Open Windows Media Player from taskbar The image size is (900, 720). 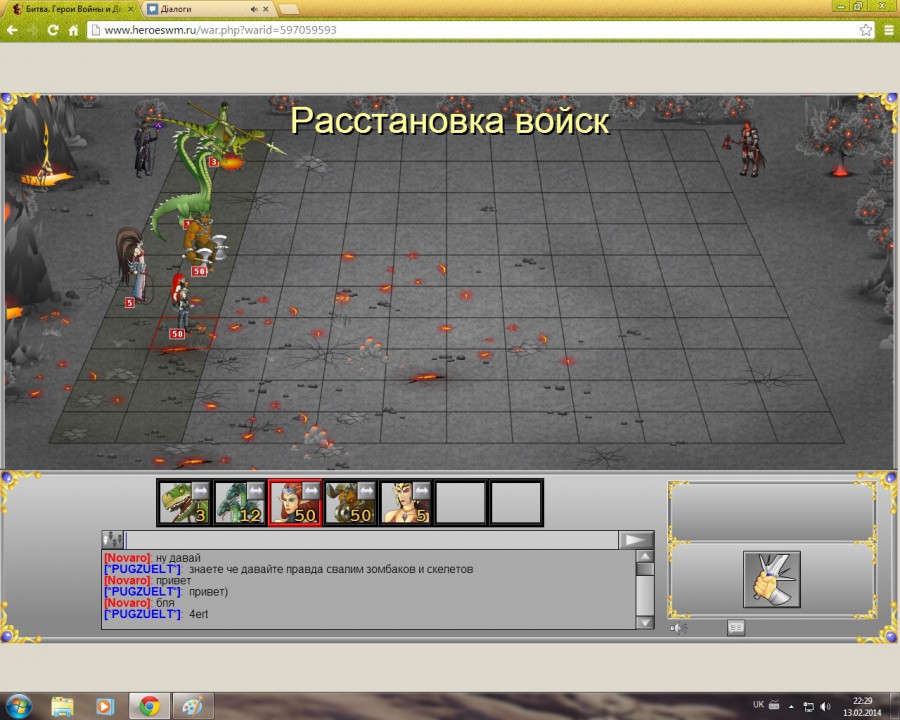pos(105,706)
